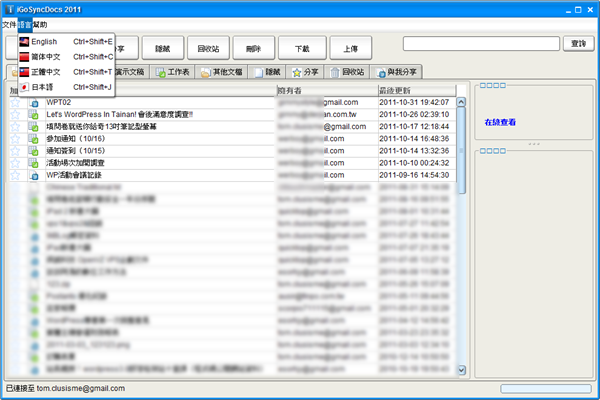Select the 參加通知（10/16）document name
The image size is (600, 400).
pos(76,139)
